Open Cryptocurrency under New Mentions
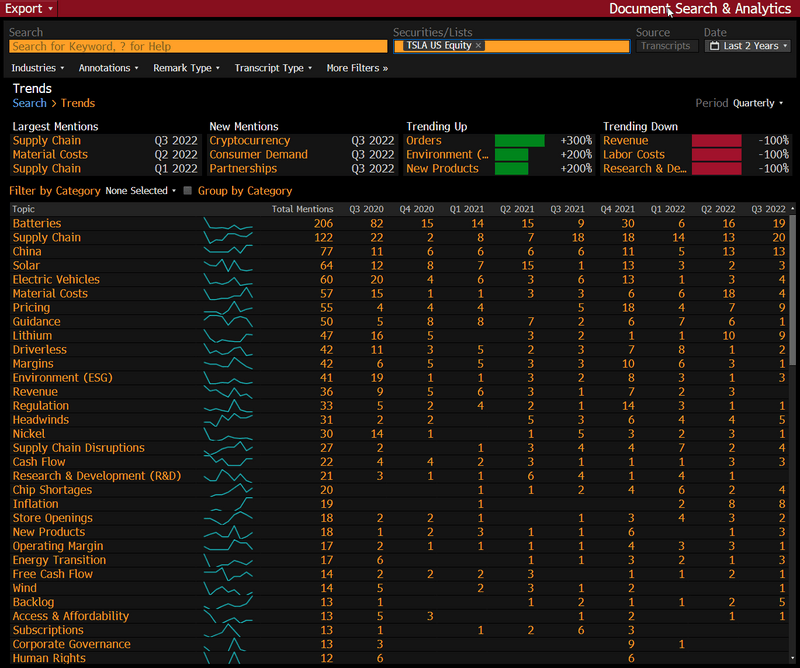The height and width of the screenshot is (668, 800). [x=249, y=141]
